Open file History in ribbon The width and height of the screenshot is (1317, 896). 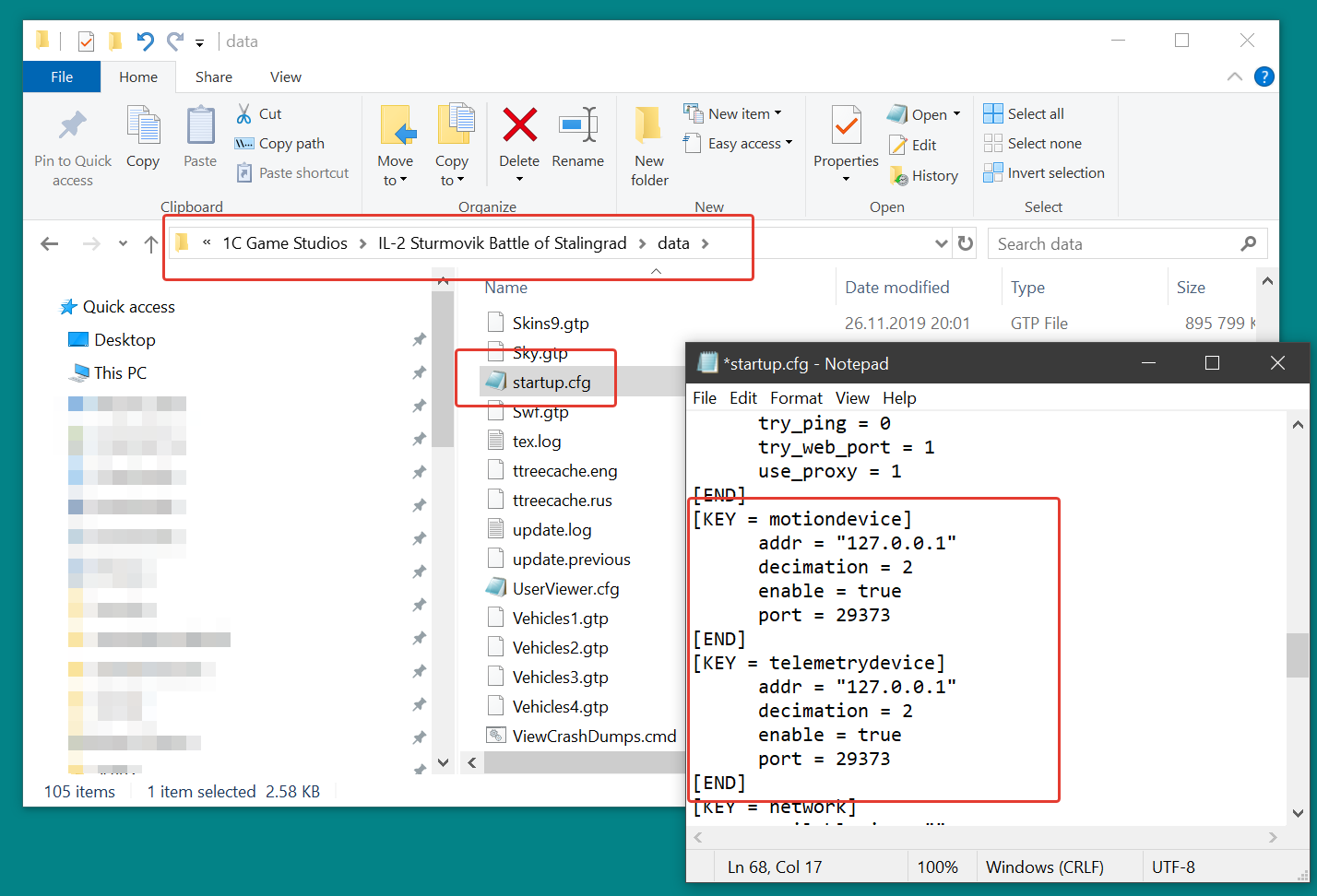923,175
